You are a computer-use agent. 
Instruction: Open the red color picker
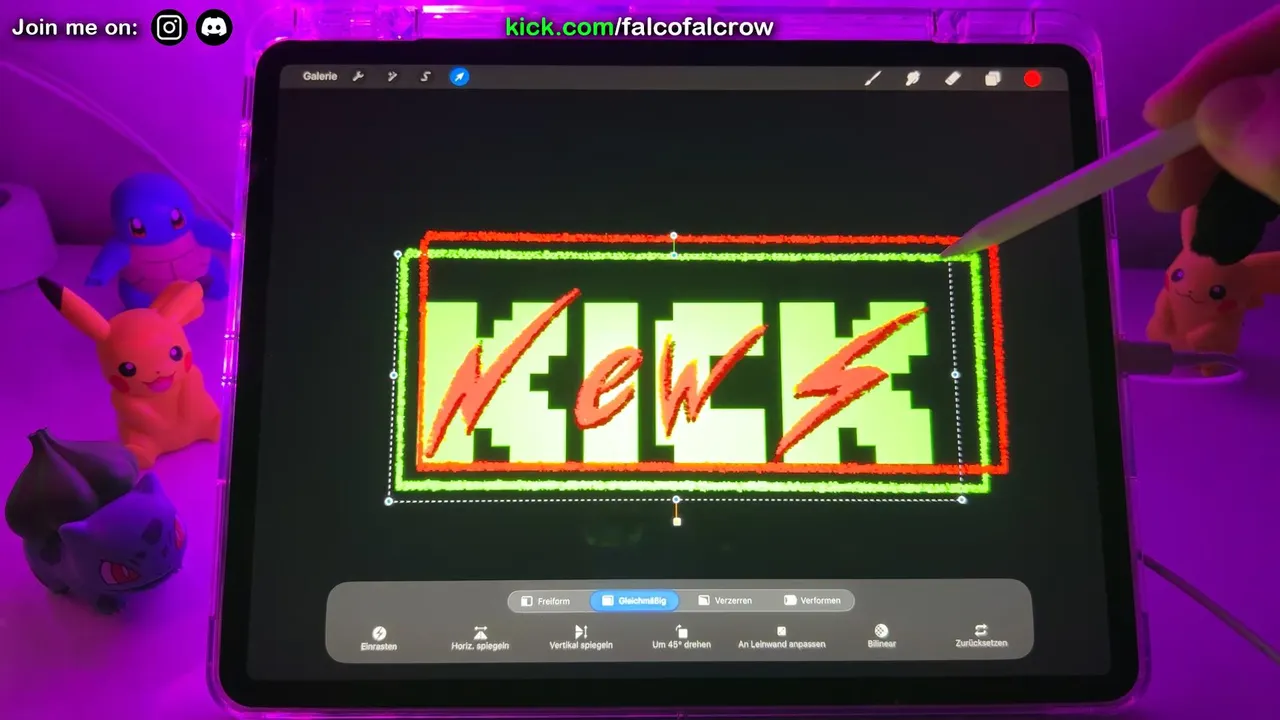pyautogui.click(x=1032, y=78)
